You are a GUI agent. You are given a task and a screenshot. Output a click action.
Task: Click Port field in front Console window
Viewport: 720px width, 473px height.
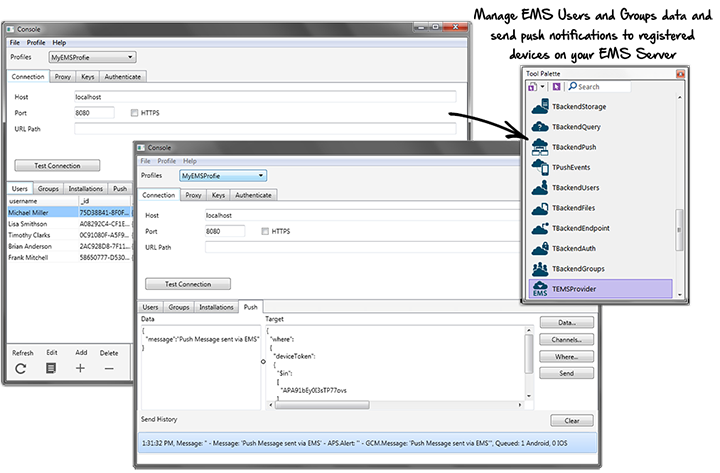point(225,231)
